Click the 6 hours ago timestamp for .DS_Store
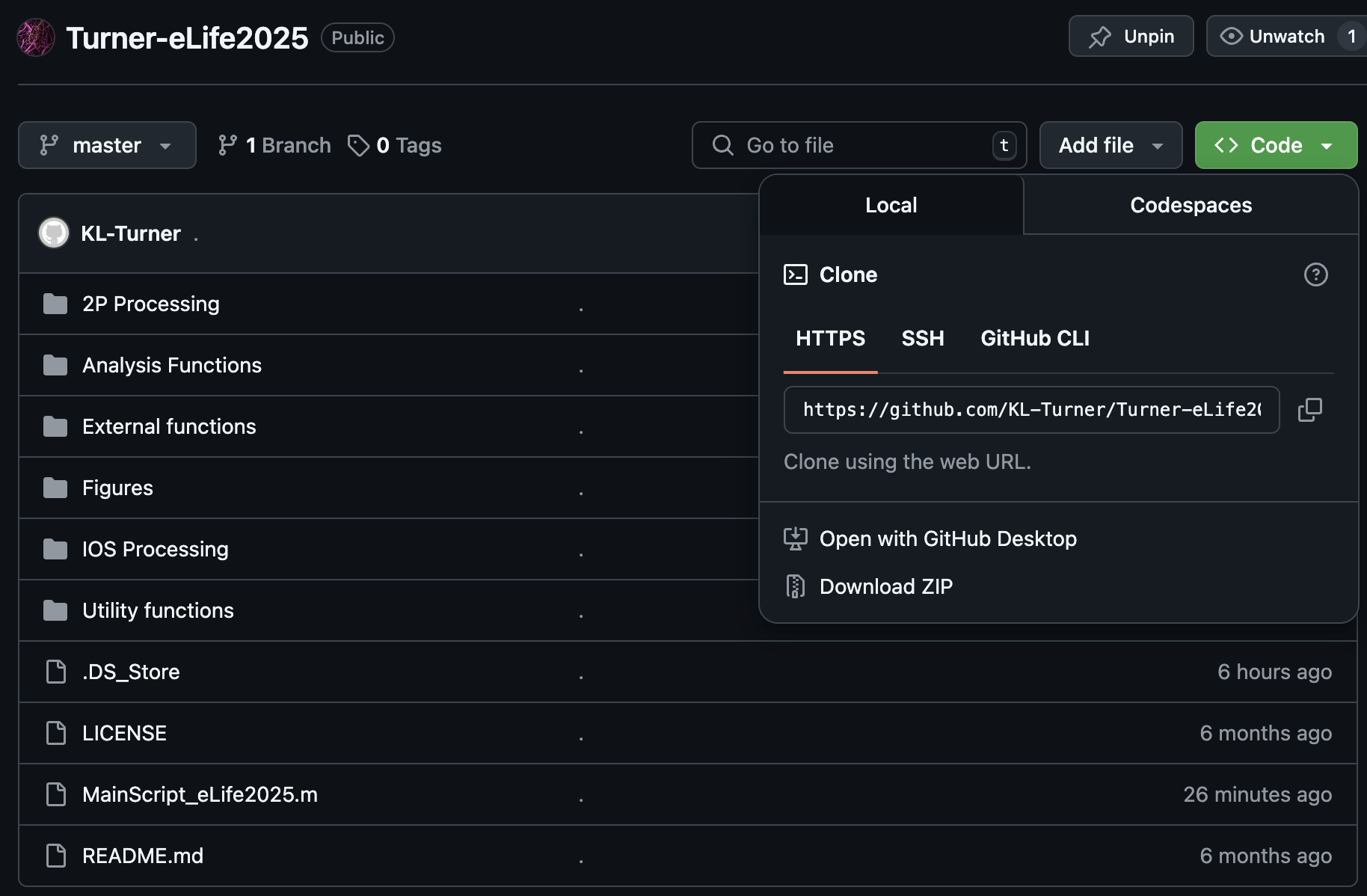The height and width of the screenshot is (896, 1367). click(x=1274, y=672)
